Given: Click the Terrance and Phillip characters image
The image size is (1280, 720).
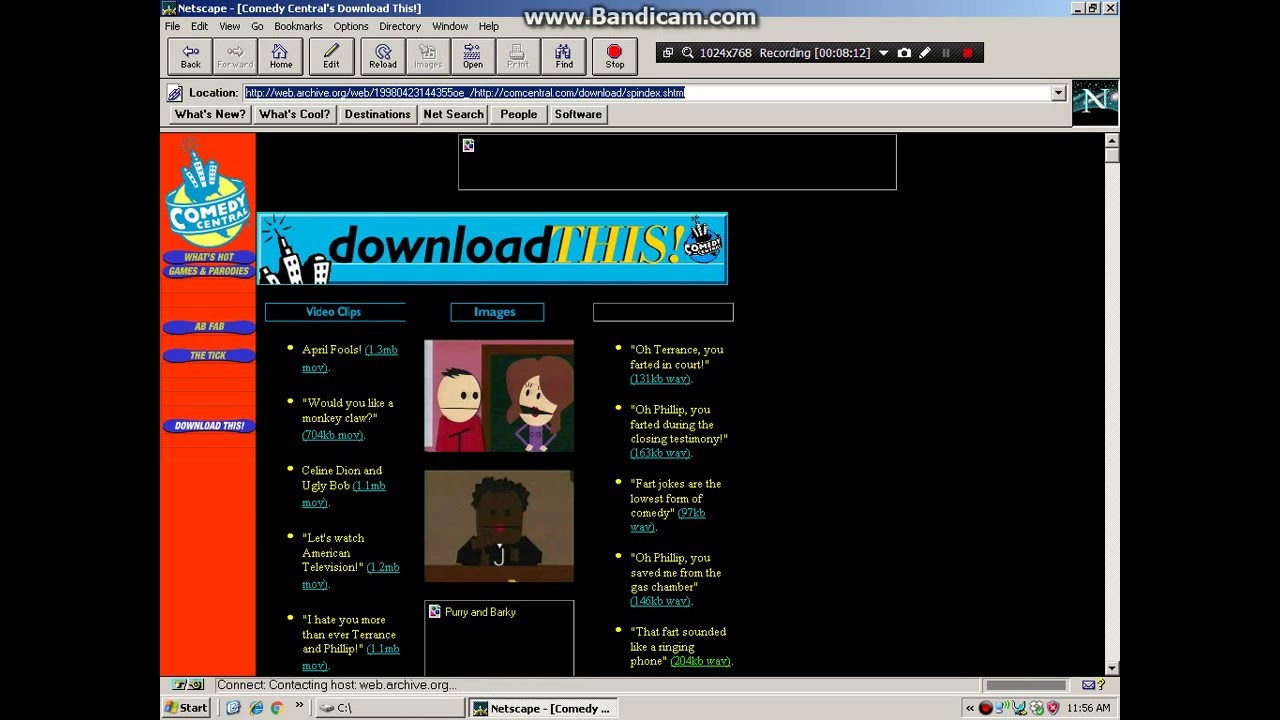Looking at the screenshot, I should [x=499, y=396].
